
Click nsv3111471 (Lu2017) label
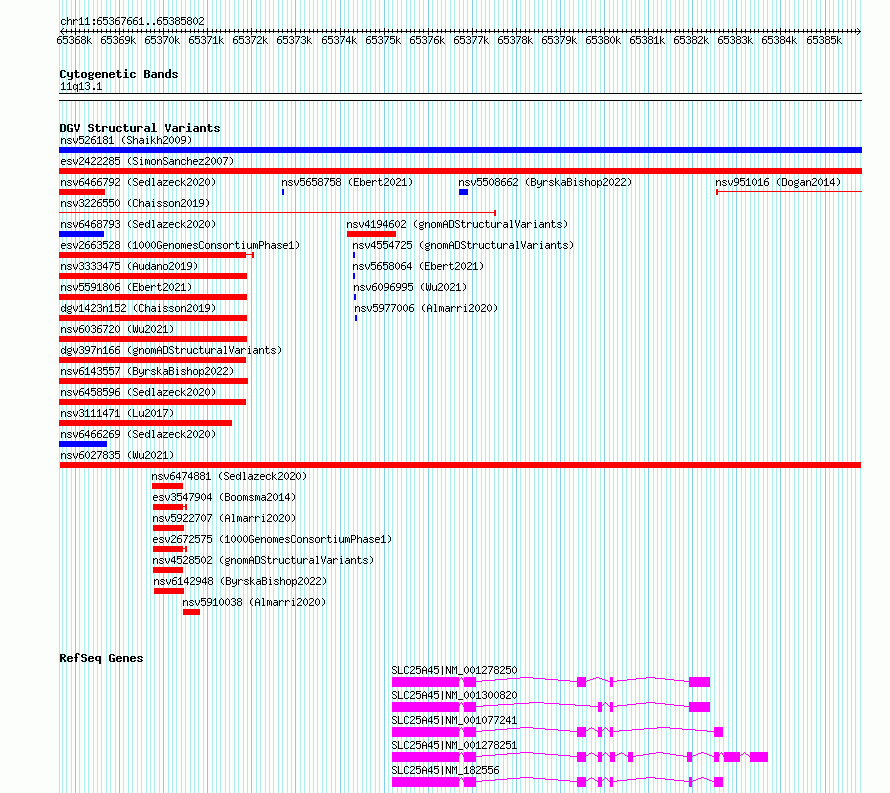pyautogui.click(x=117, y=413)
